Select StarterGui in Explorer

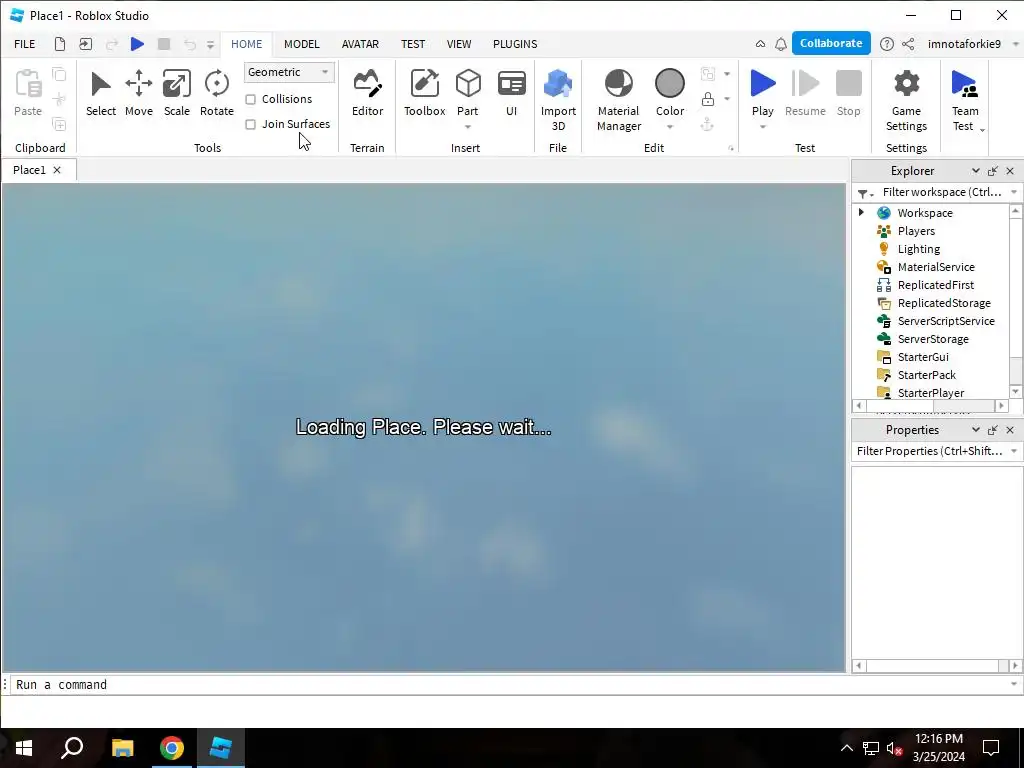point(922,357)
